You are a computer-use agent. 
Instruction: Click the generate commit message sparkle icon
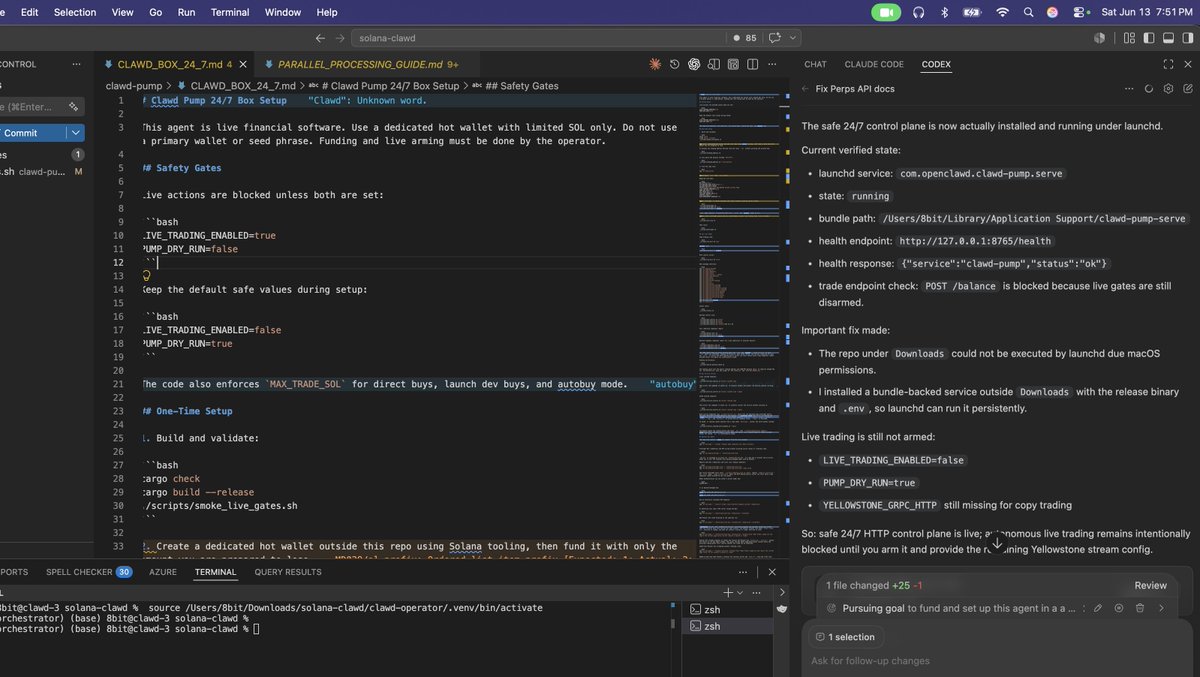[74, 107]
